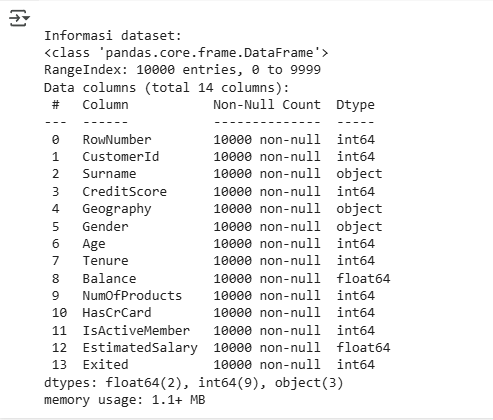The height and width of the screenshot is (420, 493).
Task: Click the 'Data columns (total 14 columns)' line
Action: click(167, 88)
